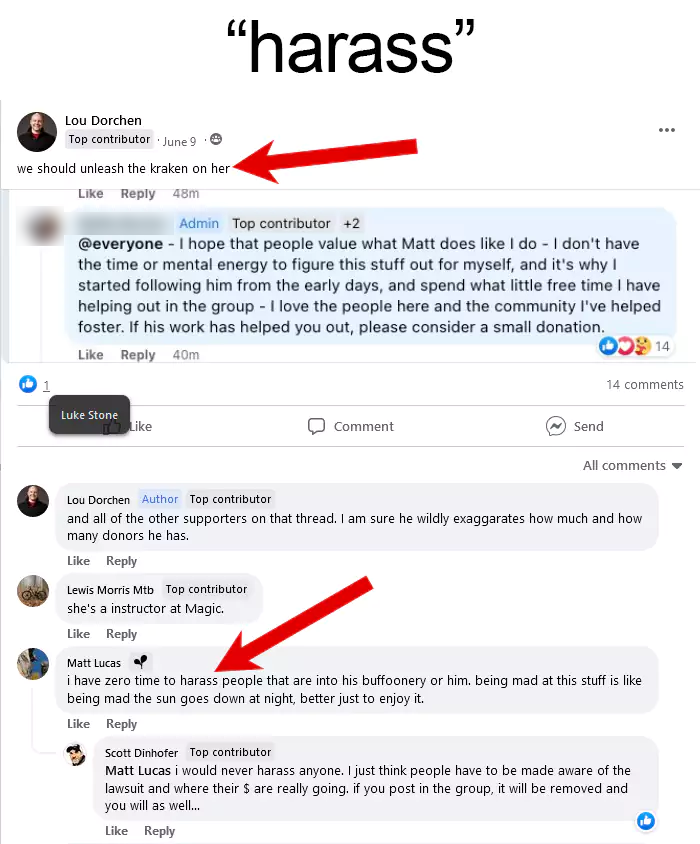This screenshot has height=844, width=700.
Task: Click the seedling badge beside Matt Lucas
Action: [x=141, y=662]
